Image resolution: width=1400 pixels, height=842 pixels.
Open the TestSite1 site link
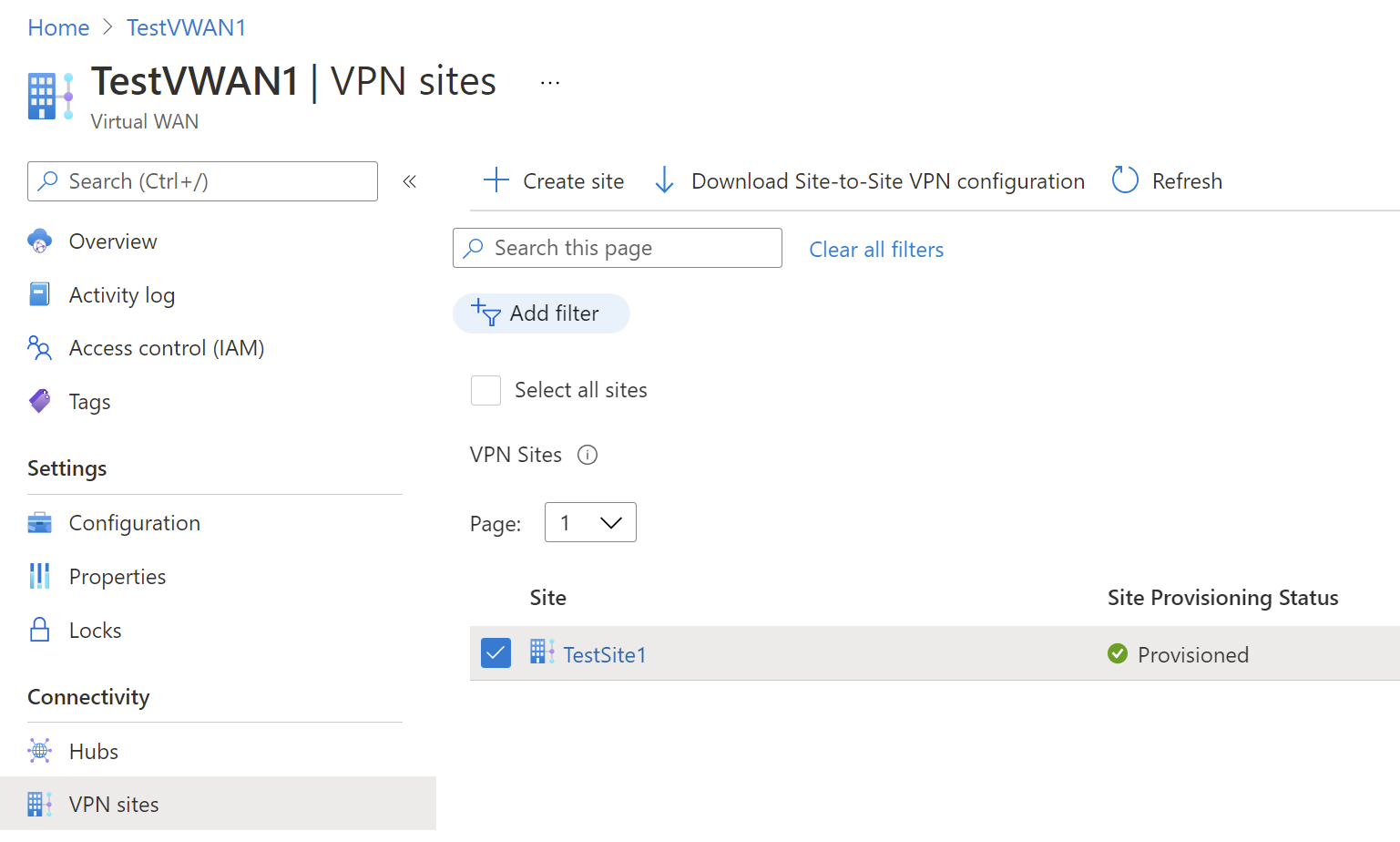point(605,655)
